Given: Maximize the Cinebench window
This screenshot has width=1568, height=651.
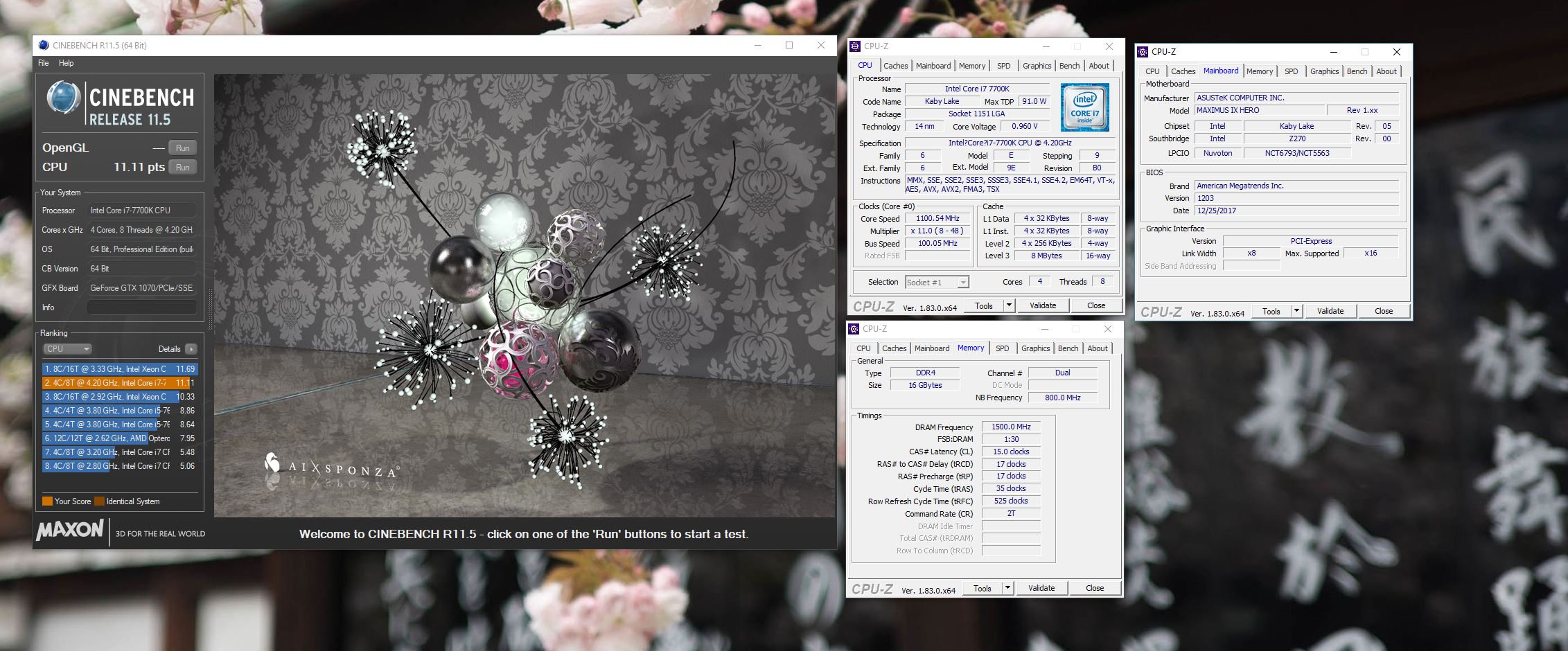Looking at the screenshot, I should [x=789, y=45].
